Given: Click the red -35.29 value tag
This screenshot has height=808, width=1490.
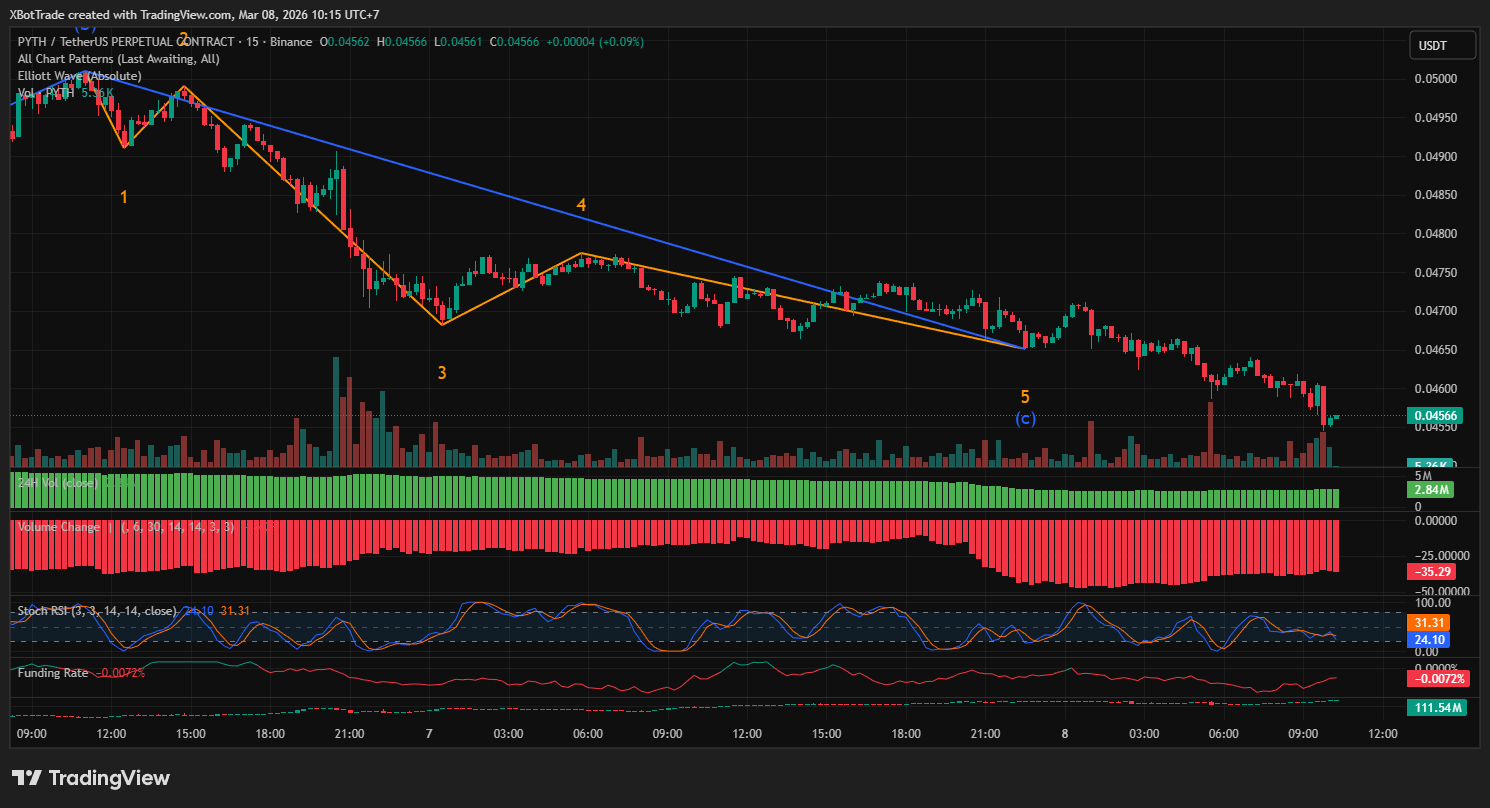Looking at the screenshot, I should tap(1435, 572).
